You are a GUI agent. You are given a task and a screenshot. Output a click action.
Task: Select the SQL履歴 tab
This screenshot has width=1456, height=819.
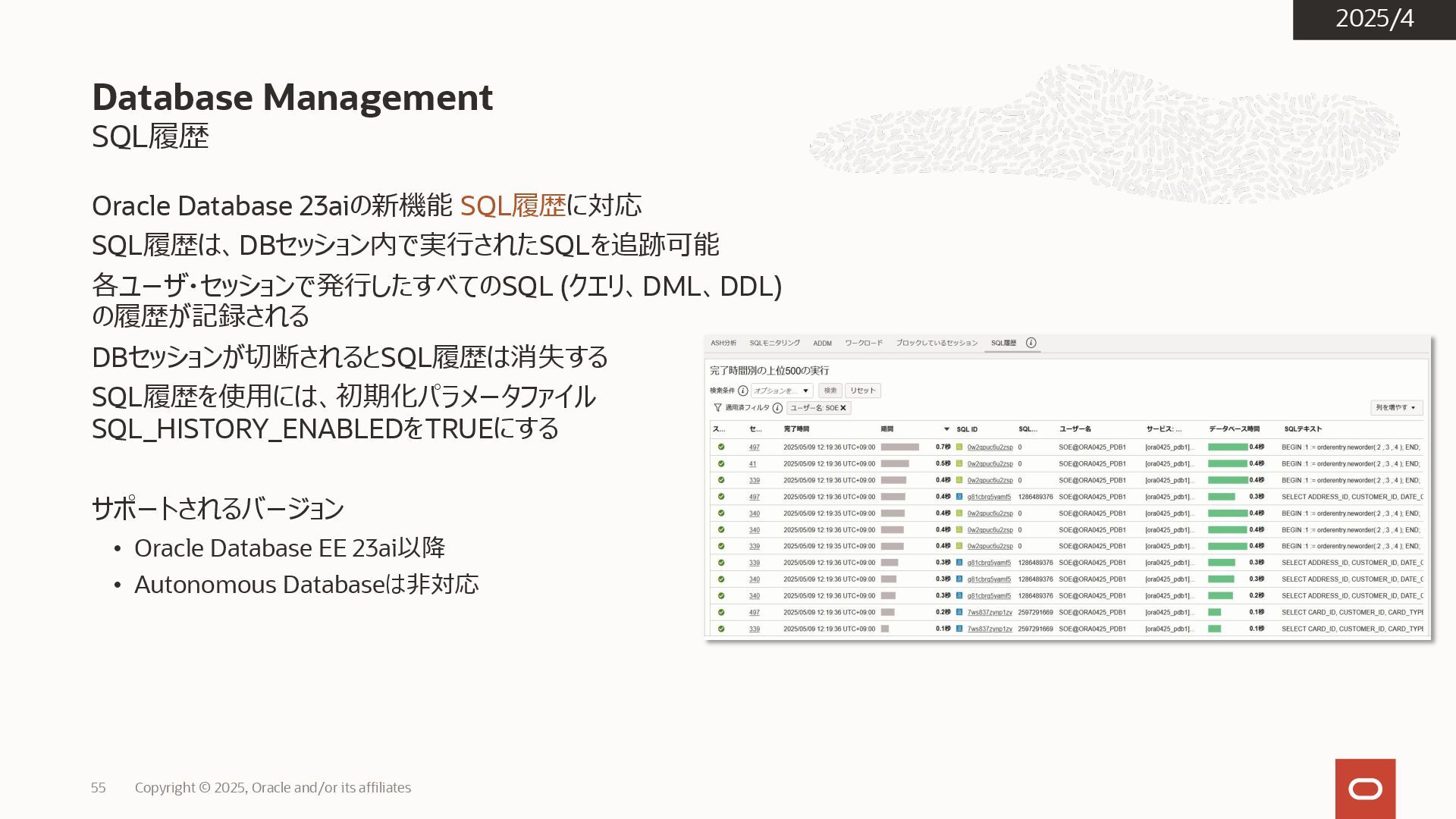[x=1003, y=344]
